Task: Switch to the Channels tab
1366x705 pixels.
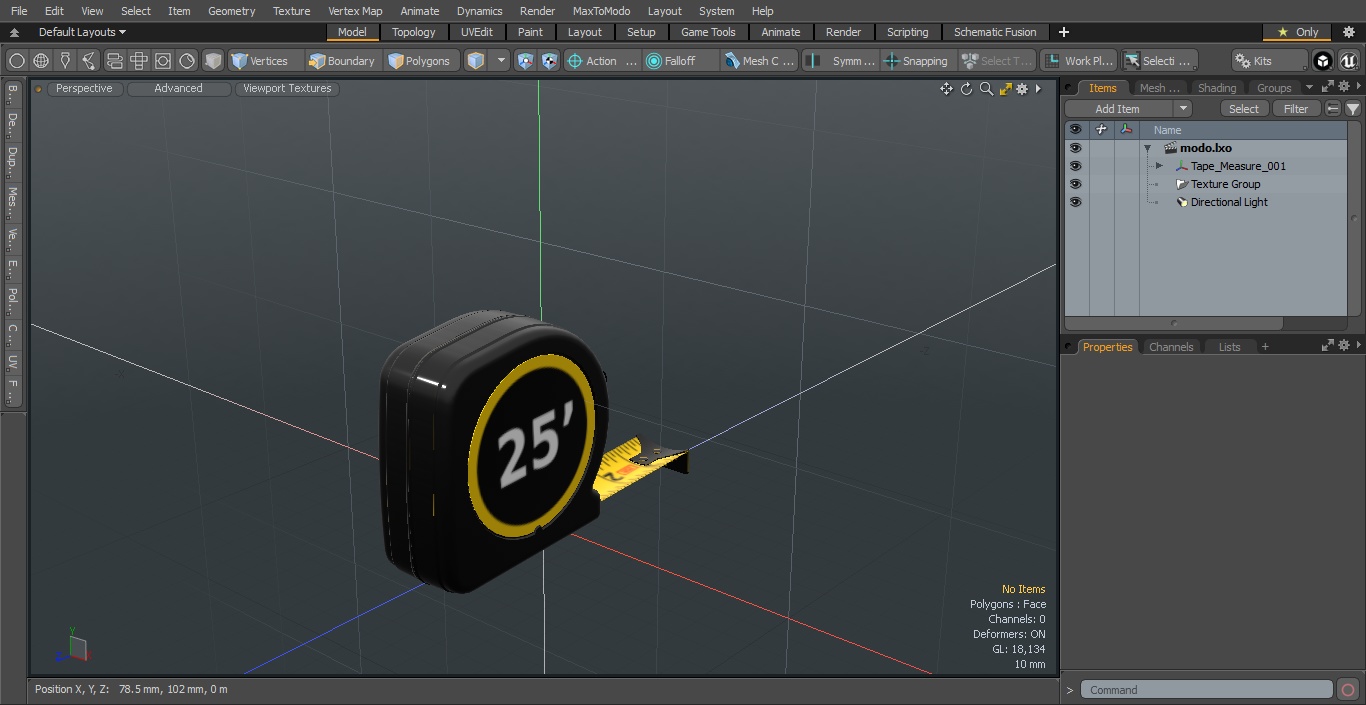Action: (1171, 347)
